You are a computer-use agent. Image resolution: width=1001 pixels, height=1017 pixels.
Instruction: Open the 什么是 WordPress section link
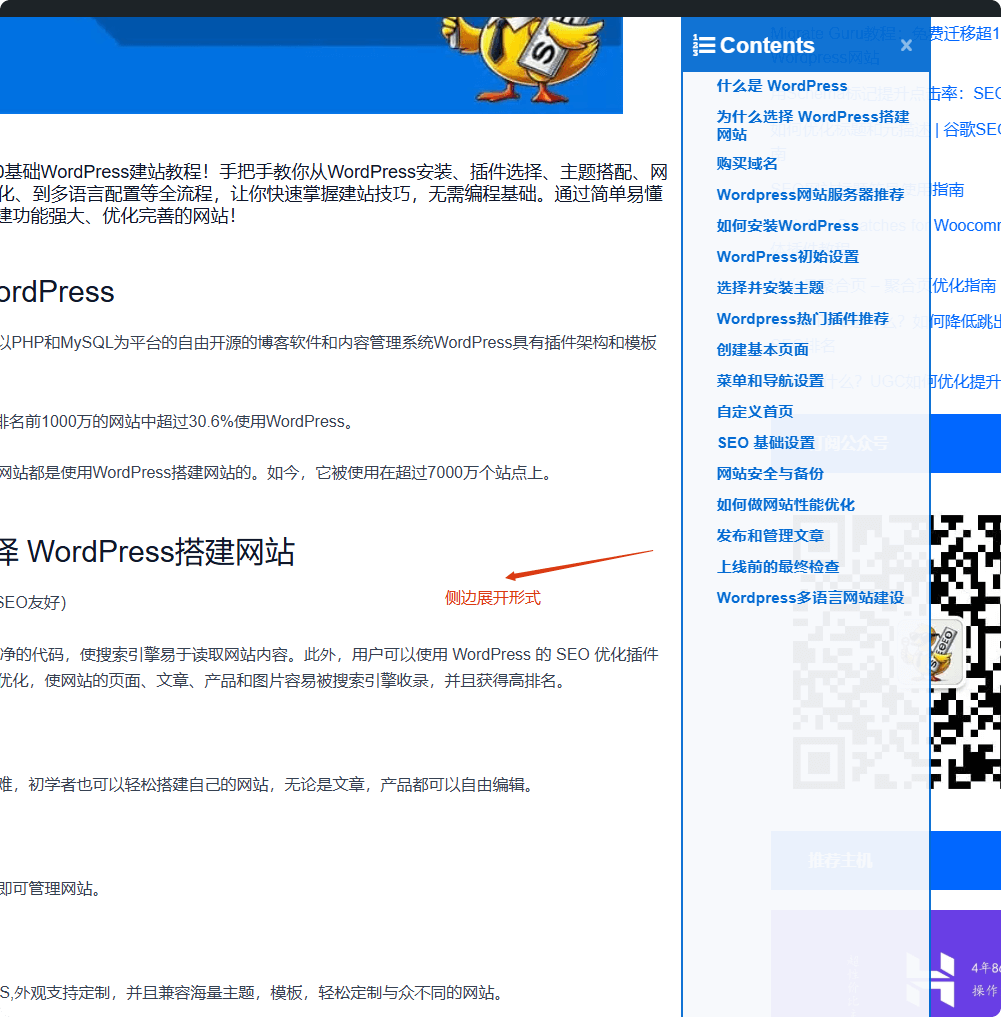point(782,86)
